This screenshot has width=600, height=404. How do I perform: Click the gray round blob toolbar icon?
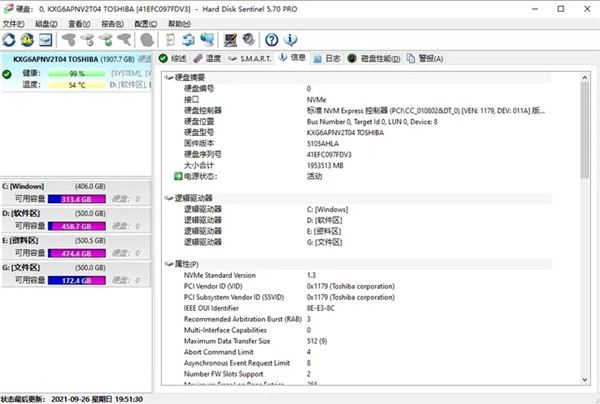click(x=147, y=40)
